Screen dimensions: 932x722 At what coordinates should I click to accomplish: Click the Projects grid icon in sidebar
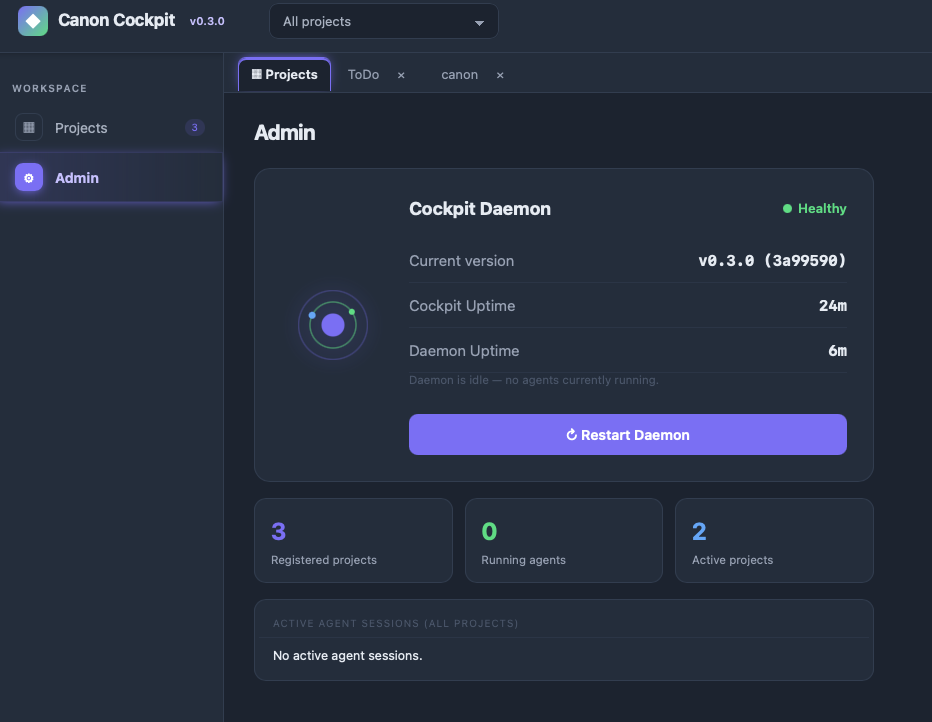tap(29, 127)
